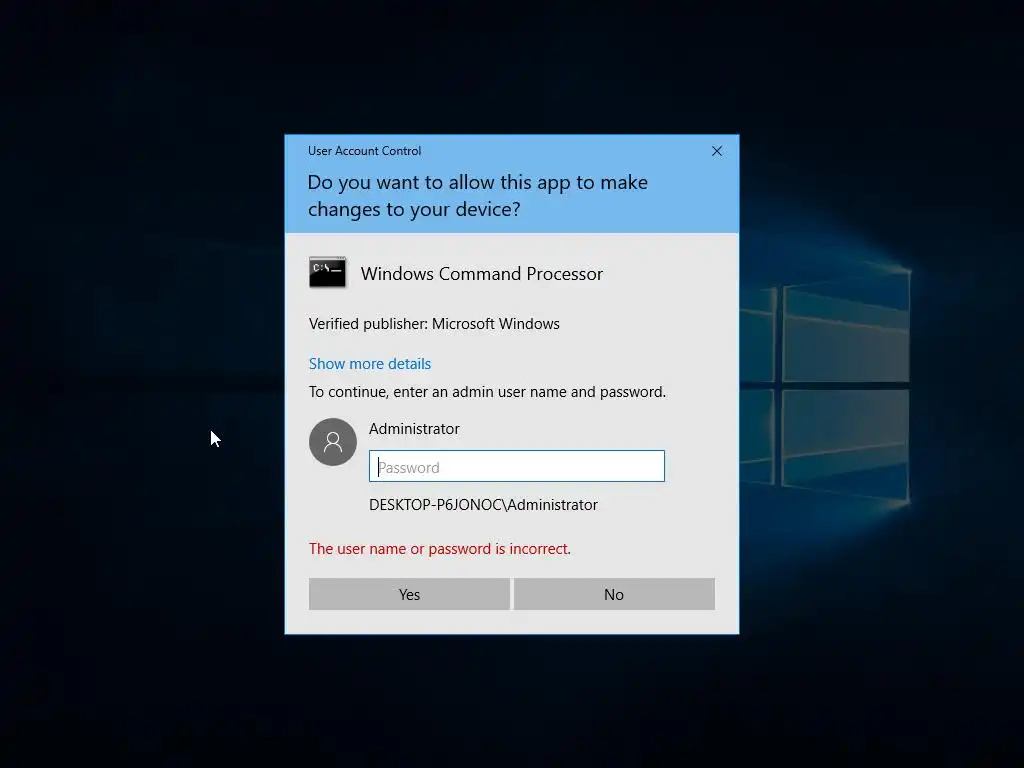Click the Yes button
Screen dimensions: 1024x768
[409, 594]
